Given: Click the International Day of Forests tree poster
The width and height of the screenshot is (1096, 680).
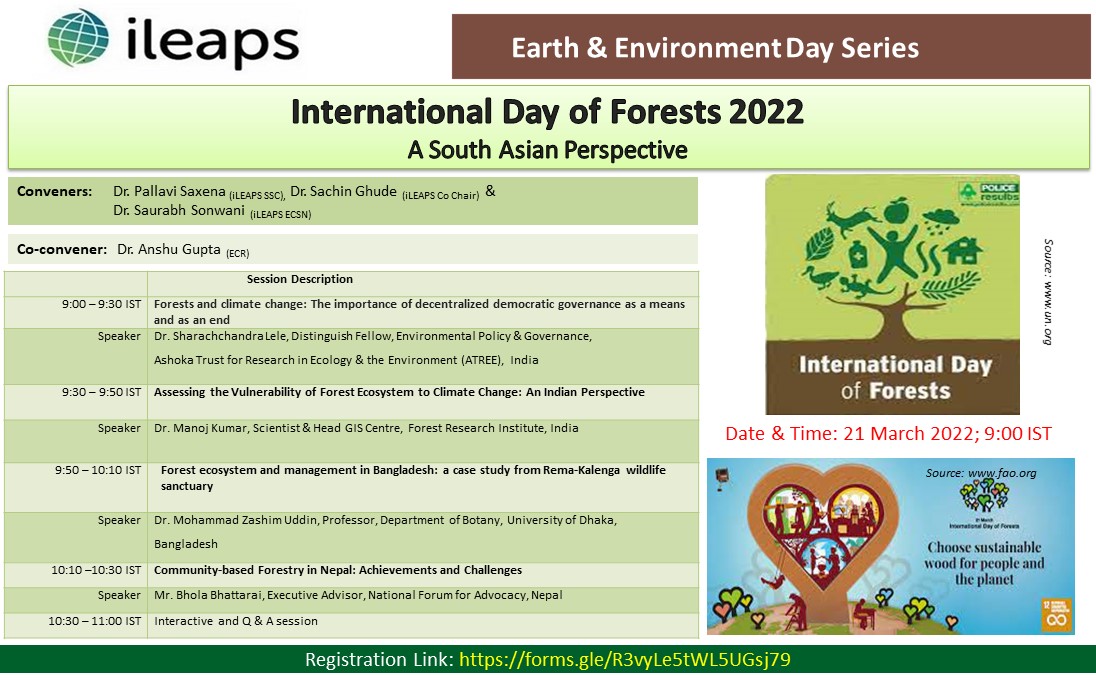Looking at the screenshot, I should [893, 294].
